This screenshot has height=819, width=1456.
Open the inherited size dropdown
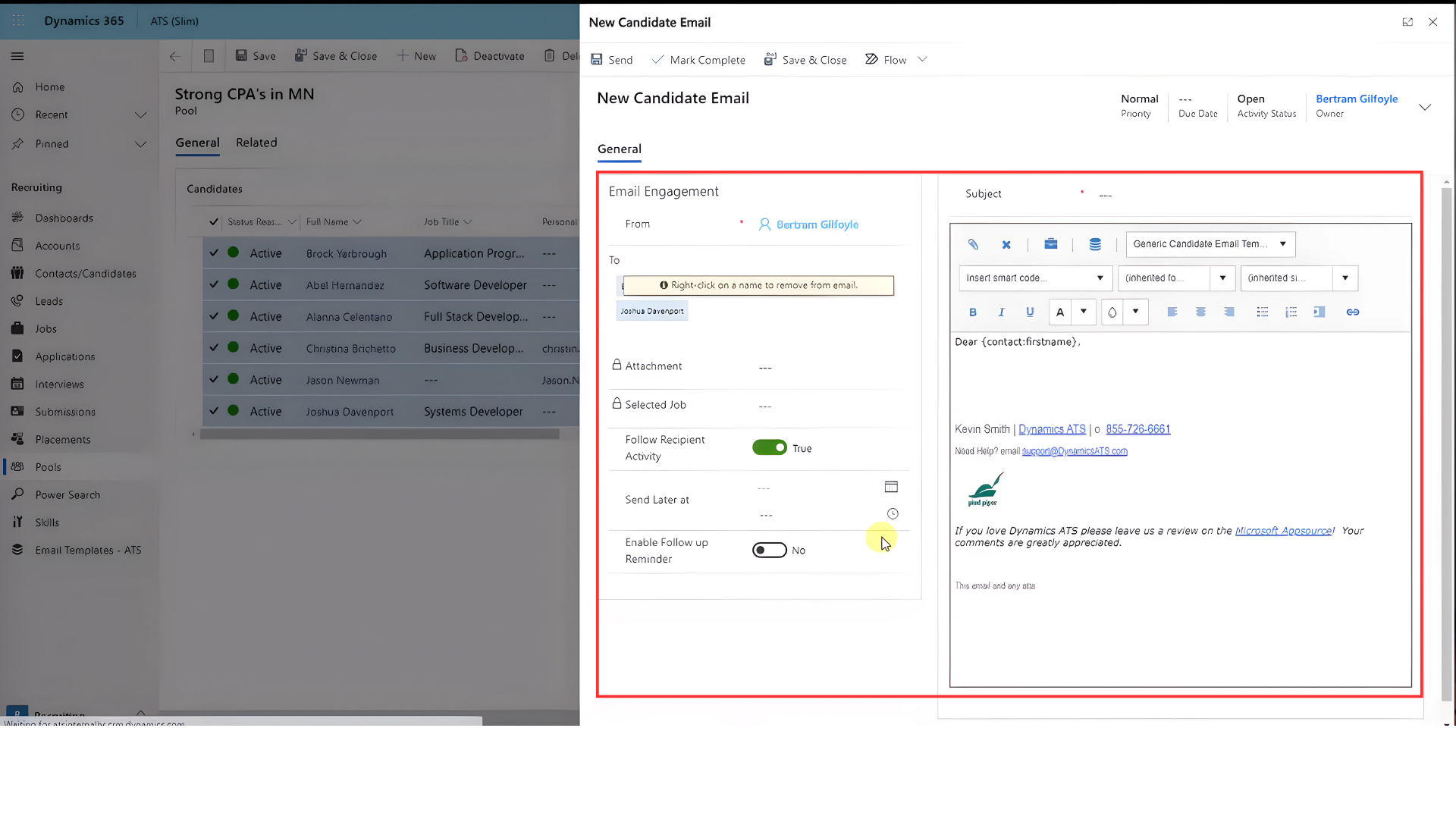pyautogui.click(x=1299, y=278)
